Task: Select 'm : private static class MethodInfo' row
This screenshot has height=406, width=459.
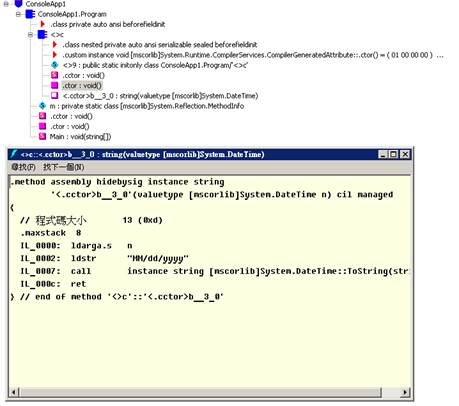Action: (x=147, y=106)
